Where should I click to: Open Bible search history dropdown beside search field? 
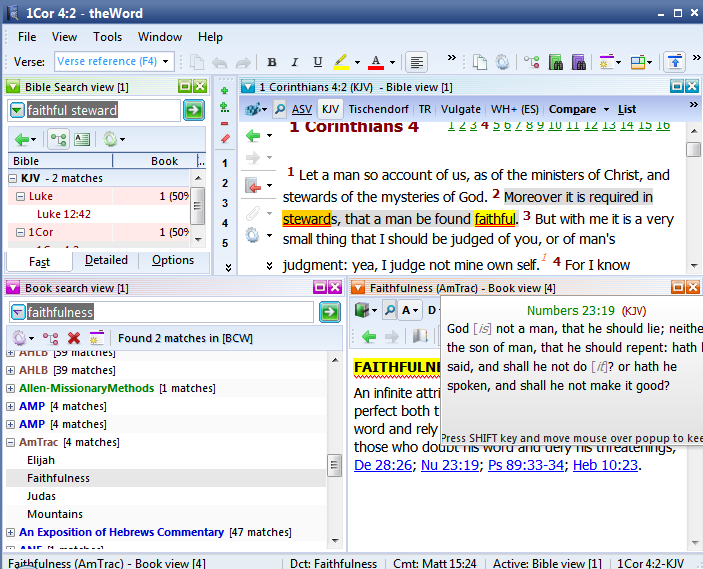[17, 110]
